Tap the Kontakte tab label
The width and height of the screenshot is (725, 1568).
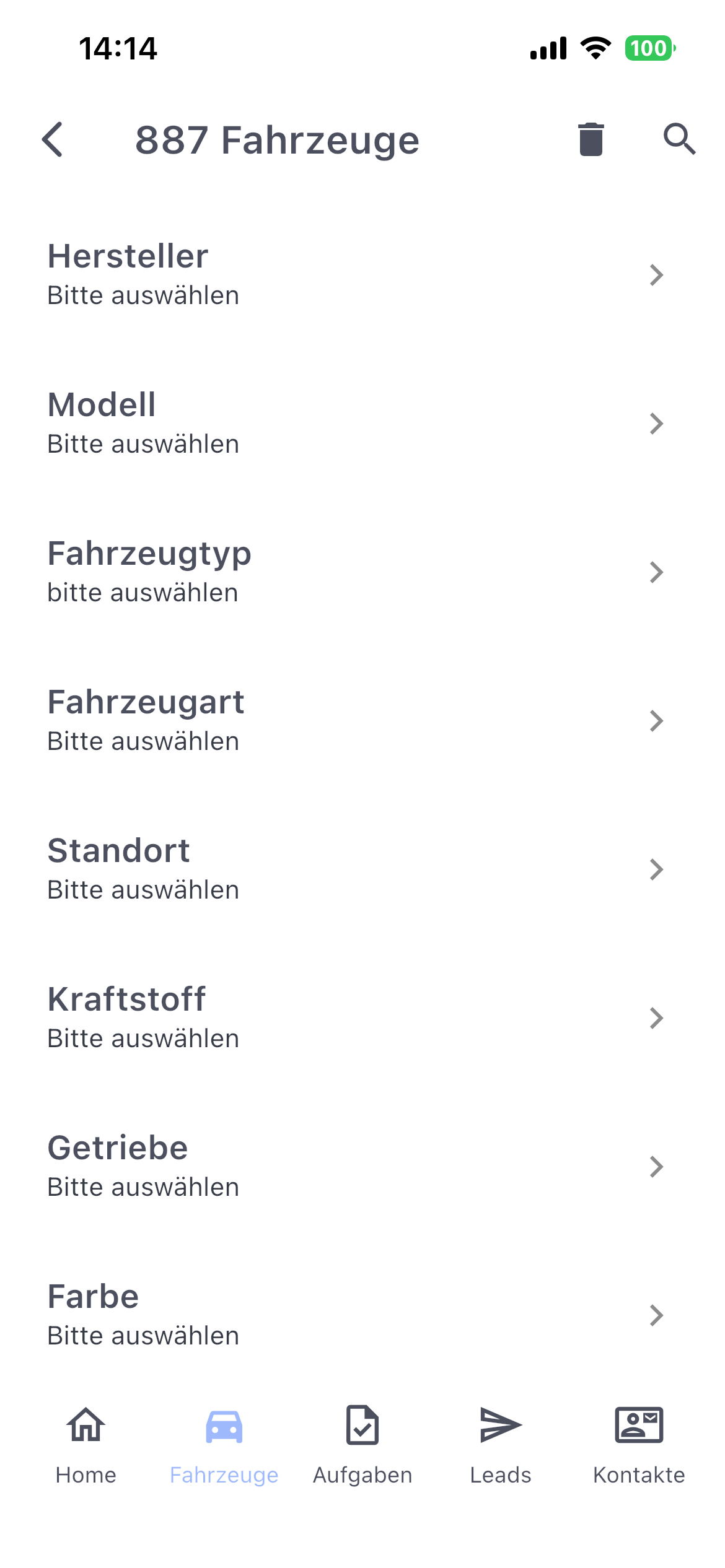coord(639,1475)
